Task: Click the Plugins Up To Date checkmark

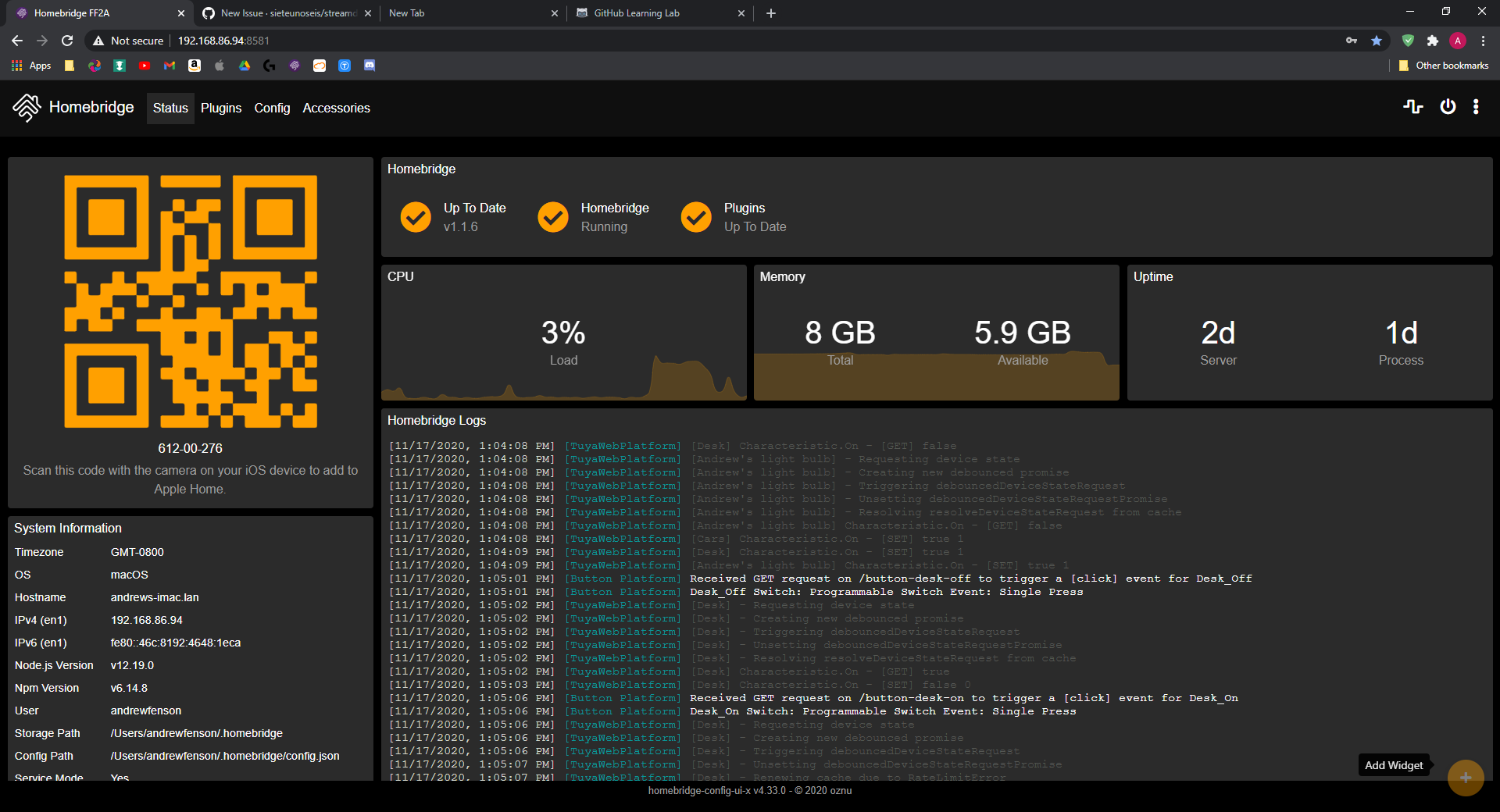Action: pyautogui.click(x=695, y=217)
